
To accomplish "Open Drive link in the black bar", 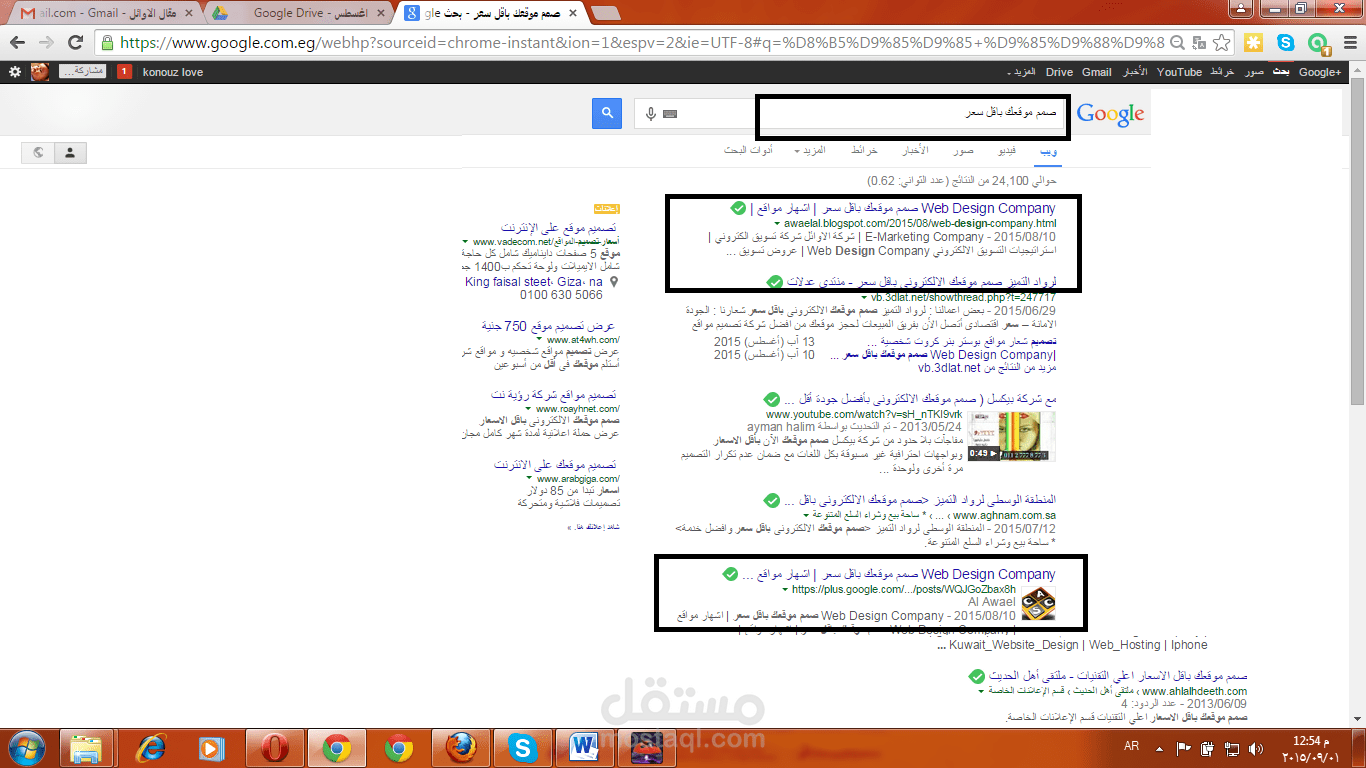I will tap(1059, 72).
